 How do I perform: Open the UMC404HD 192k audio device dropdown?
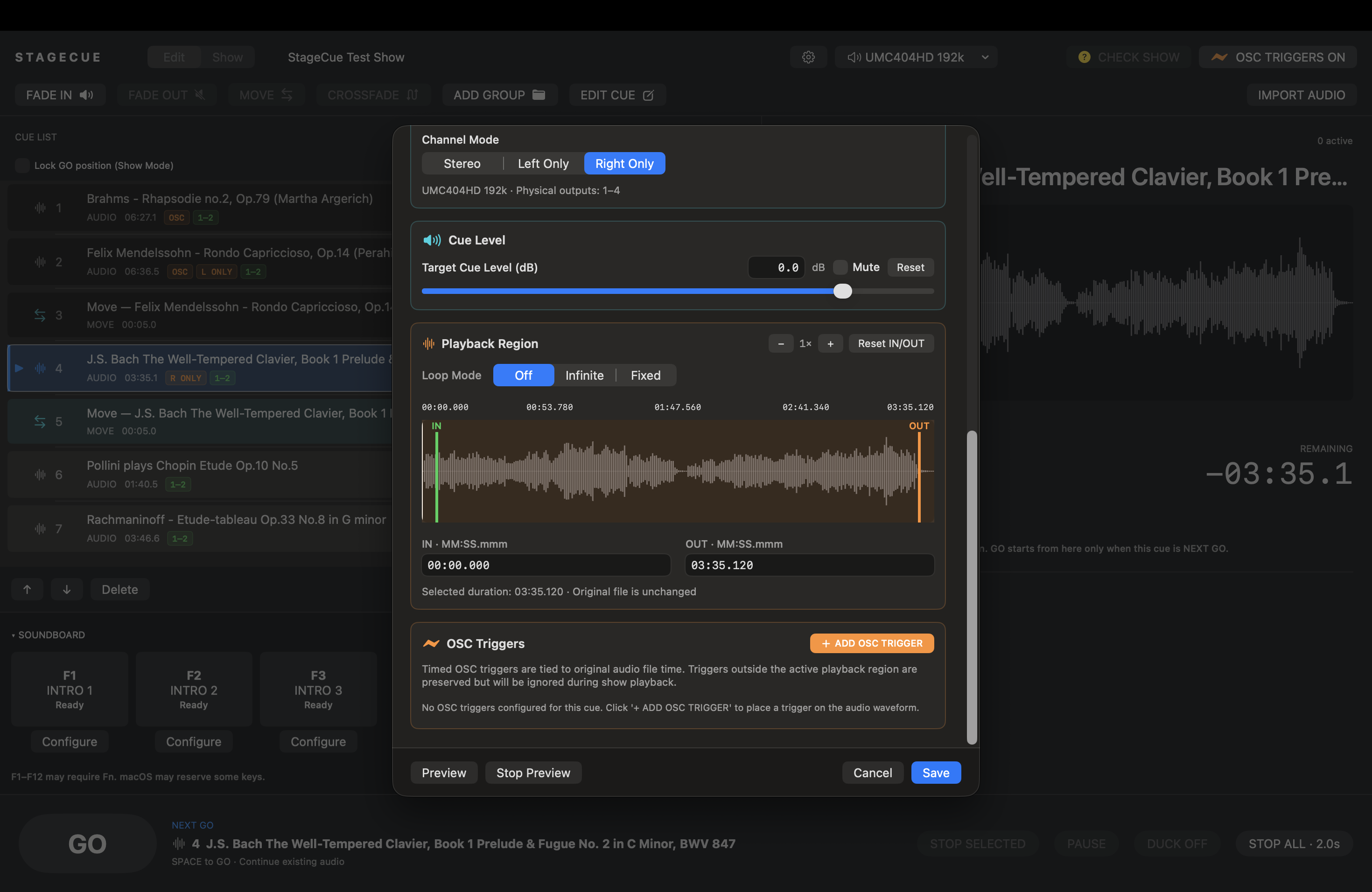(x=916, y=57)
